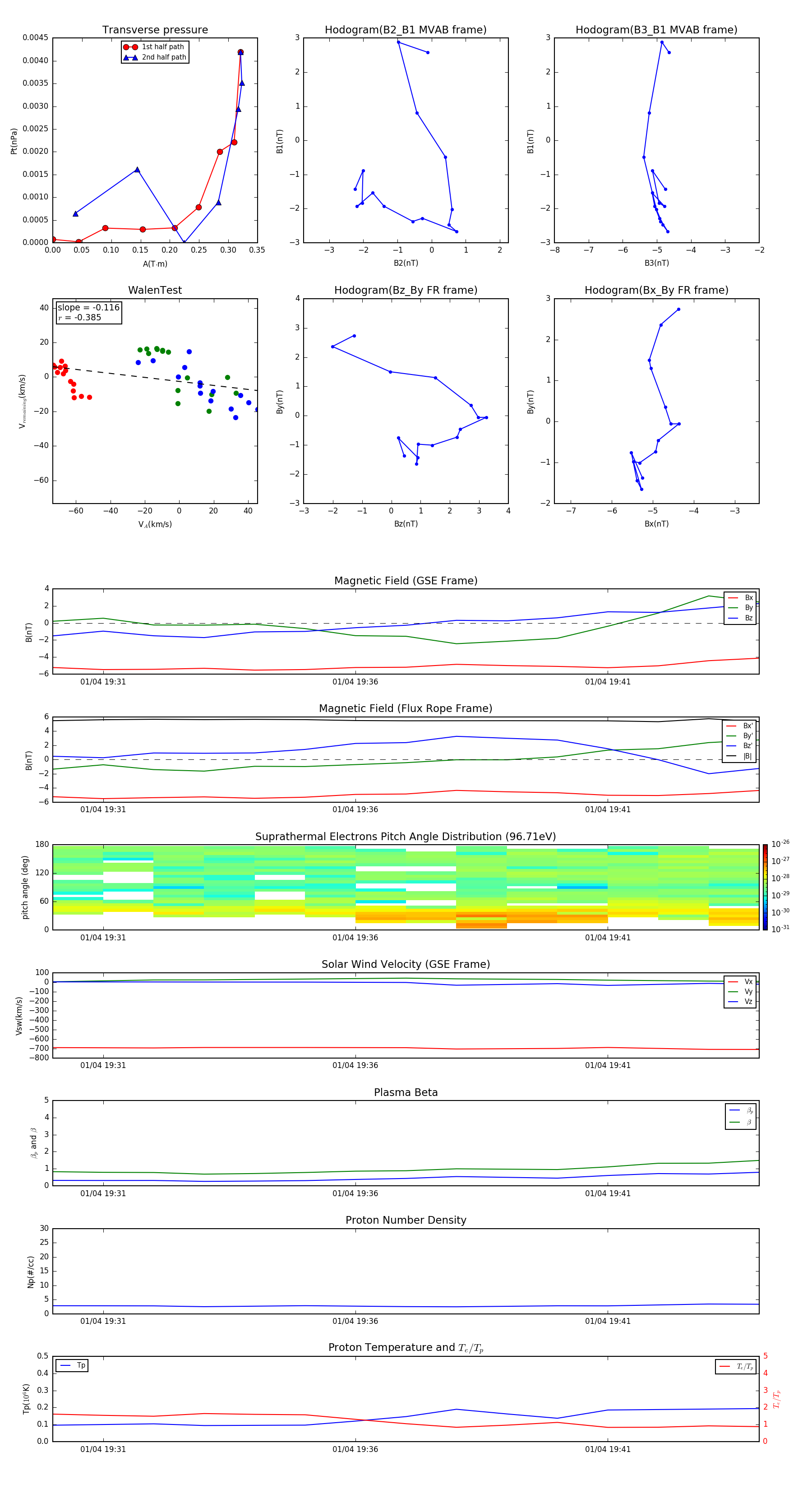Click the 'r = -0.385' annotation
This screenshot has height=1489, width=812.
(80, 317)
